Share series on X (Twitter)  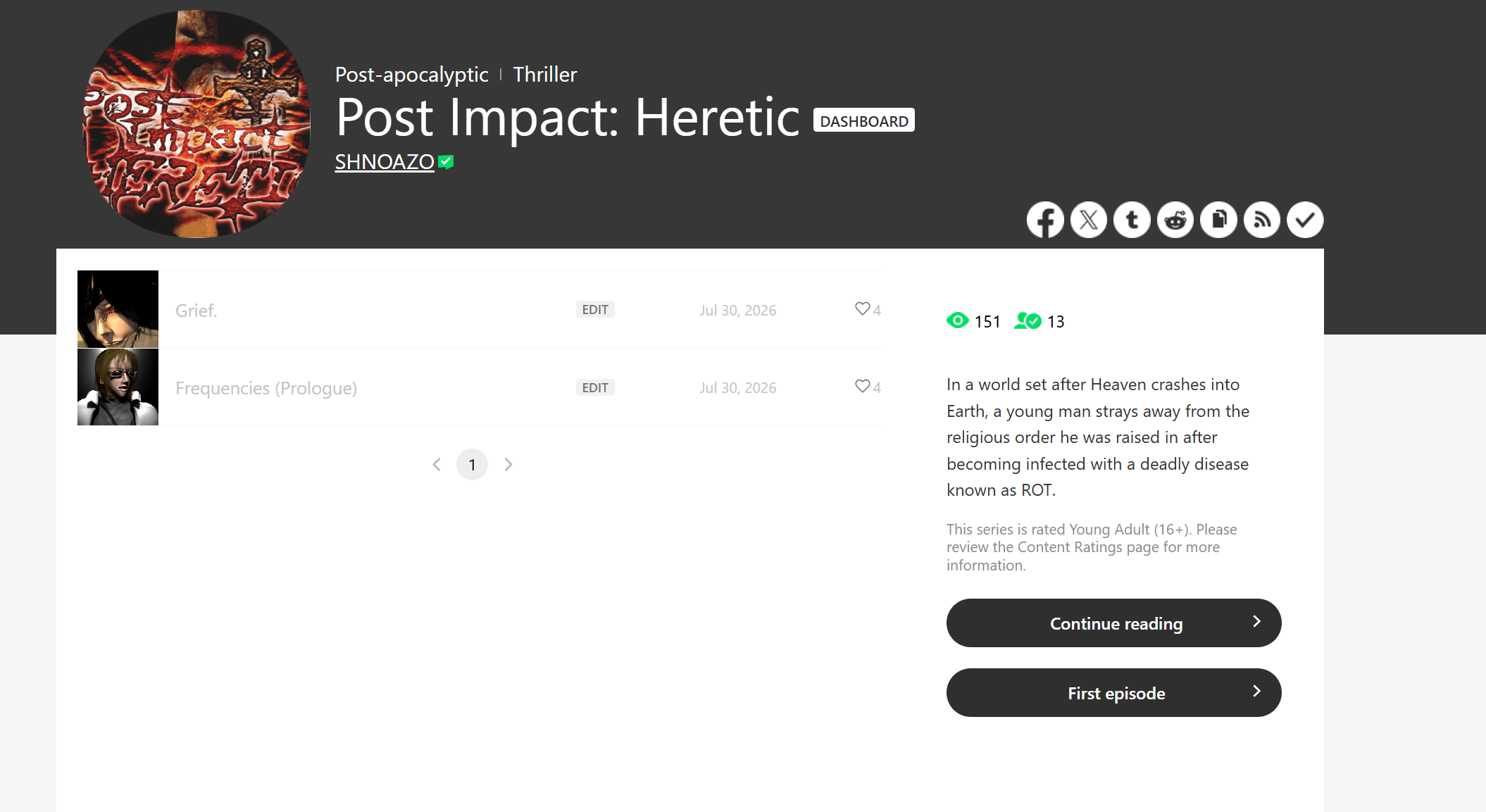1089,220
